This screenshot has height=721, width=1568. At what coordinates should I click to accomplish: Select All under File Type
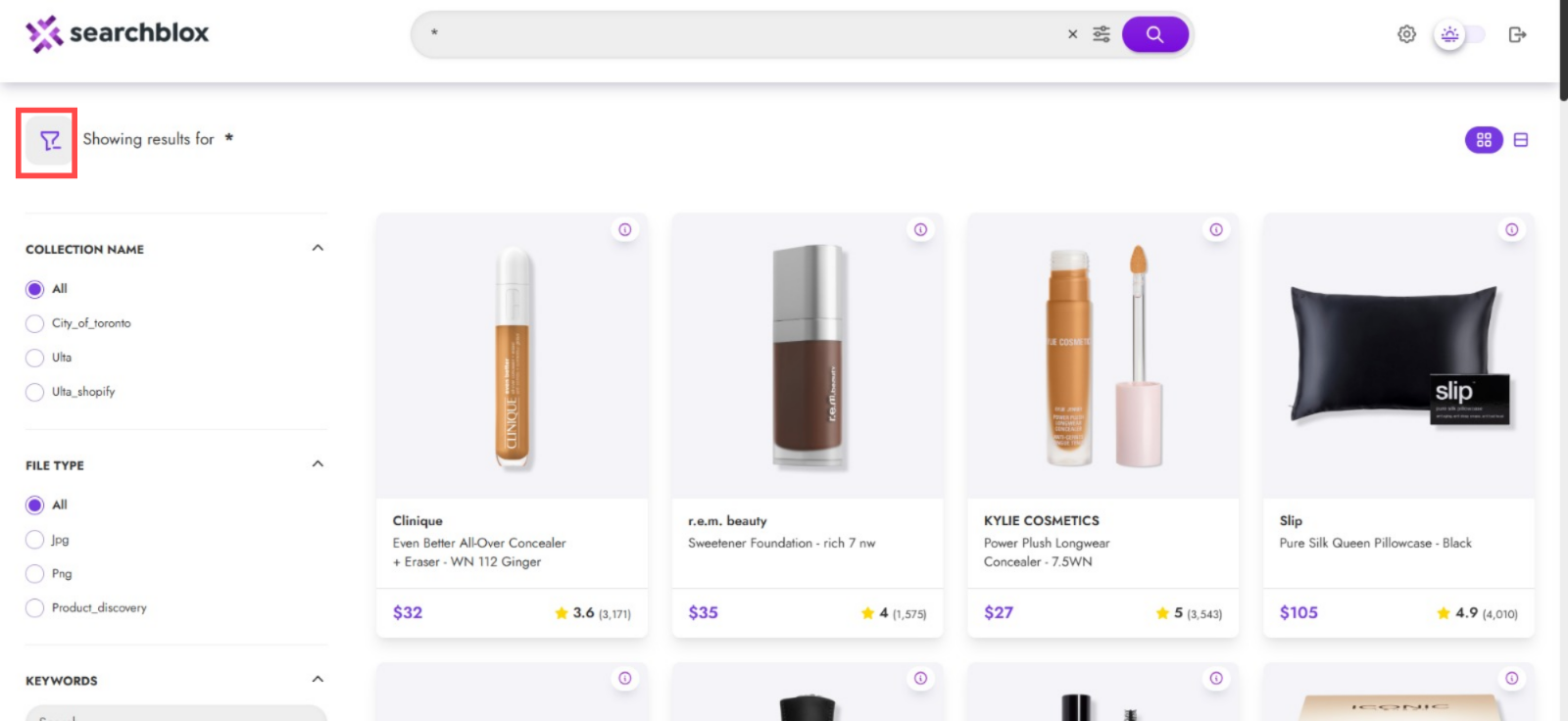tap(35, 505)
